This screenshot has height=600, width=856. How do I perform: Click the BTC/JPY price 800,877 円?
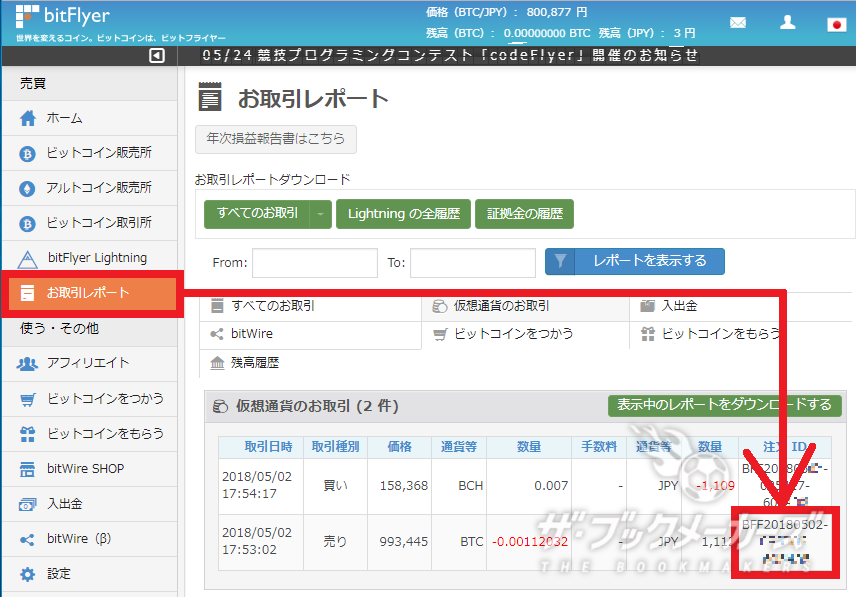click(557, 12)
